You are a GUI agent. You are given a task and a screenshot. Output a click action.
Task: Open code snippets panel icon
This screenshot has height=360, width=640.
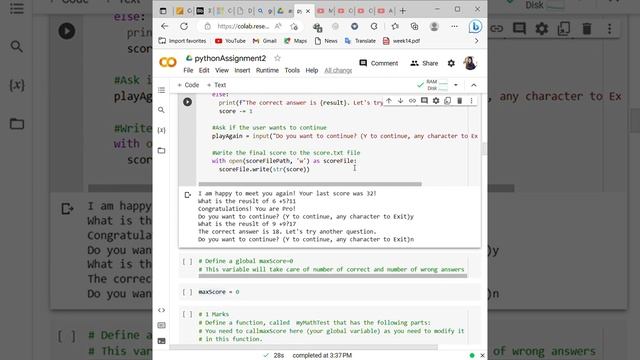click(x=162, y=310)
